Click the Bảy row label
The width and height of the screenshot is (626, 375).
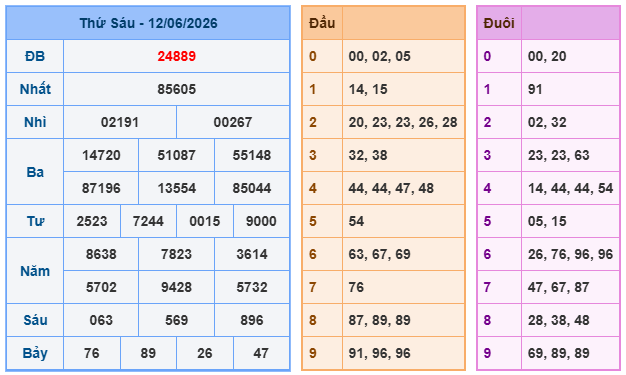tap(35, 353)
